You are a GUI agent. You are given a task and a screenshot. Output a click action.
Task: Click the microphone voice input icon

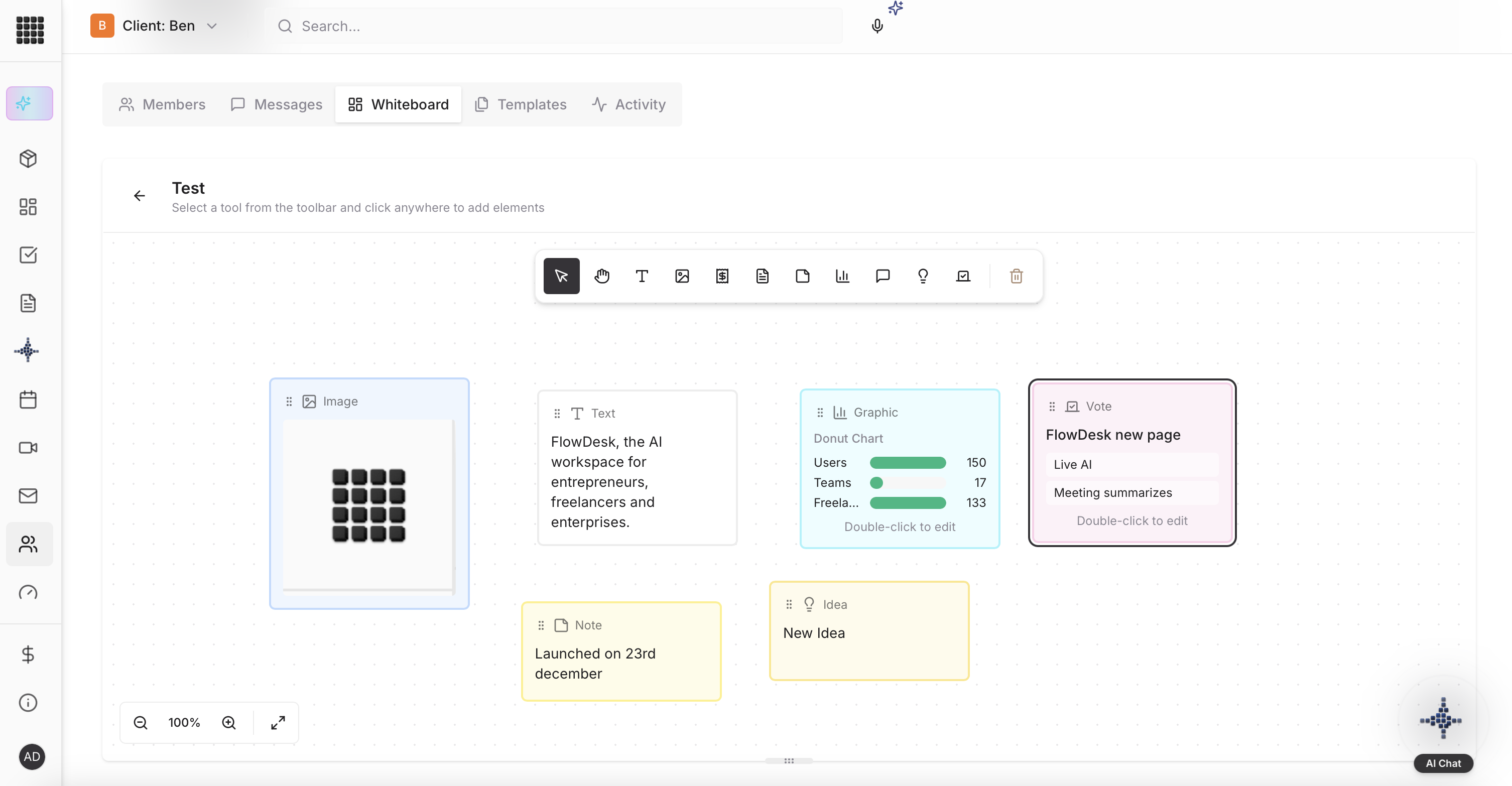point(877,27)
